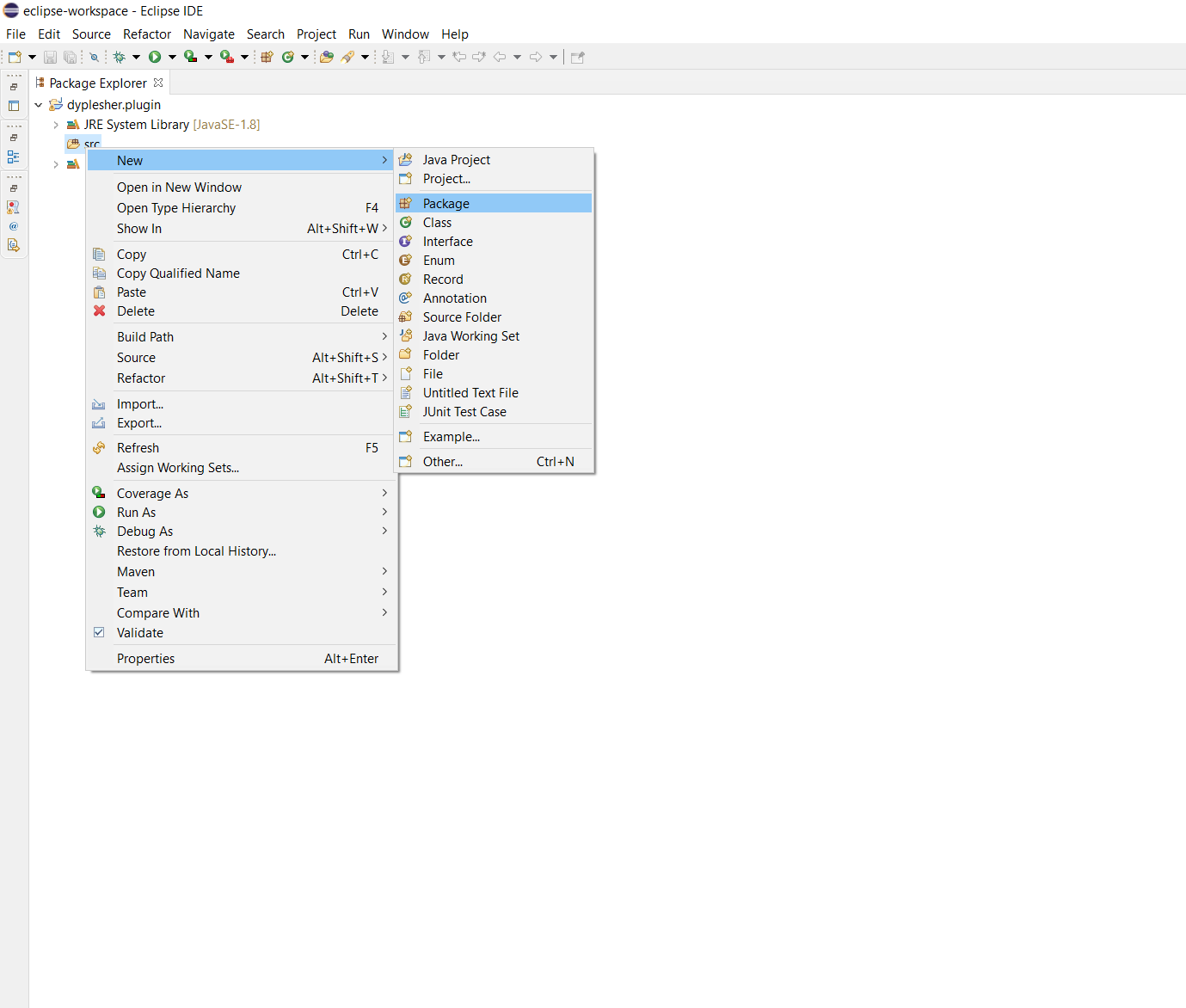This screenshot has width=1186, height=1008.
Task: Open dropdown next to Debug icon
Action: coord(136,57)
